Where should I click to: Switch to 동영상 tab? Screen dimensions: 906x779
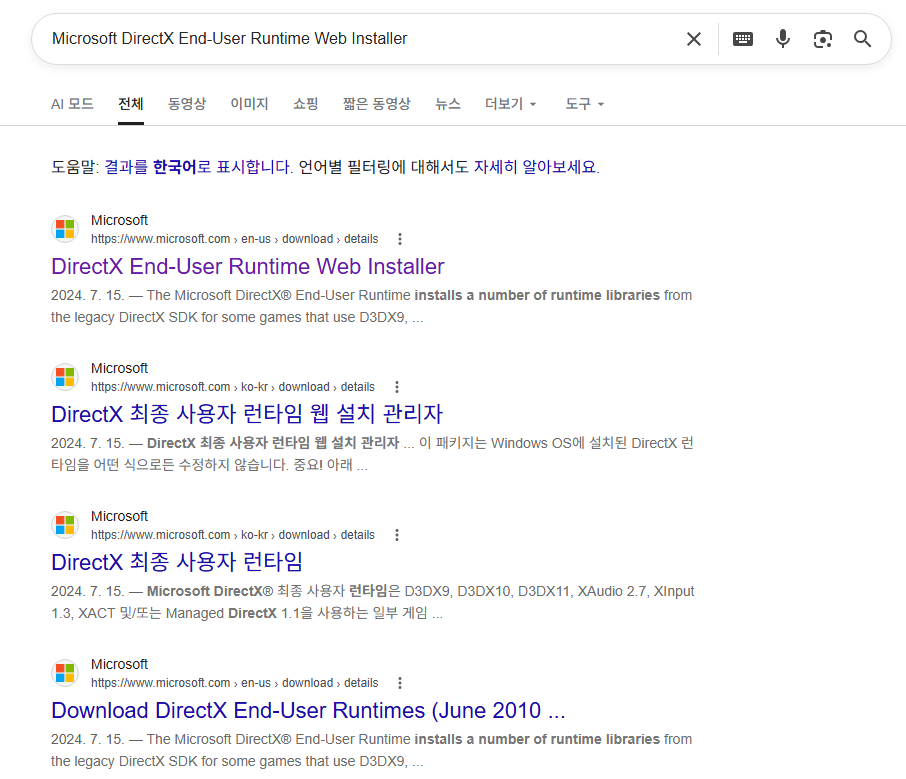point(187,104)
